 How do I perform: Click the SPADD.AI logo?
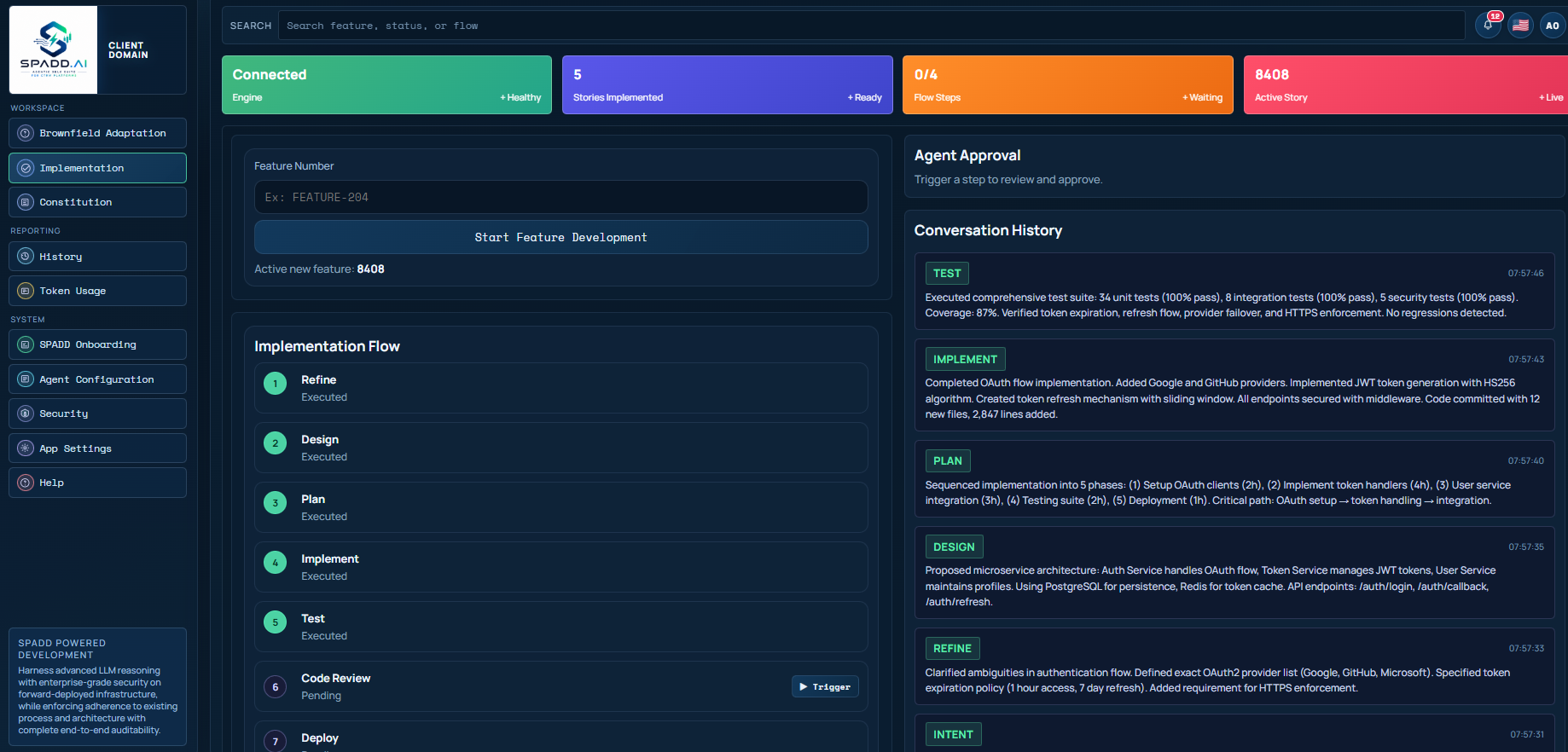tap(53, 49)
